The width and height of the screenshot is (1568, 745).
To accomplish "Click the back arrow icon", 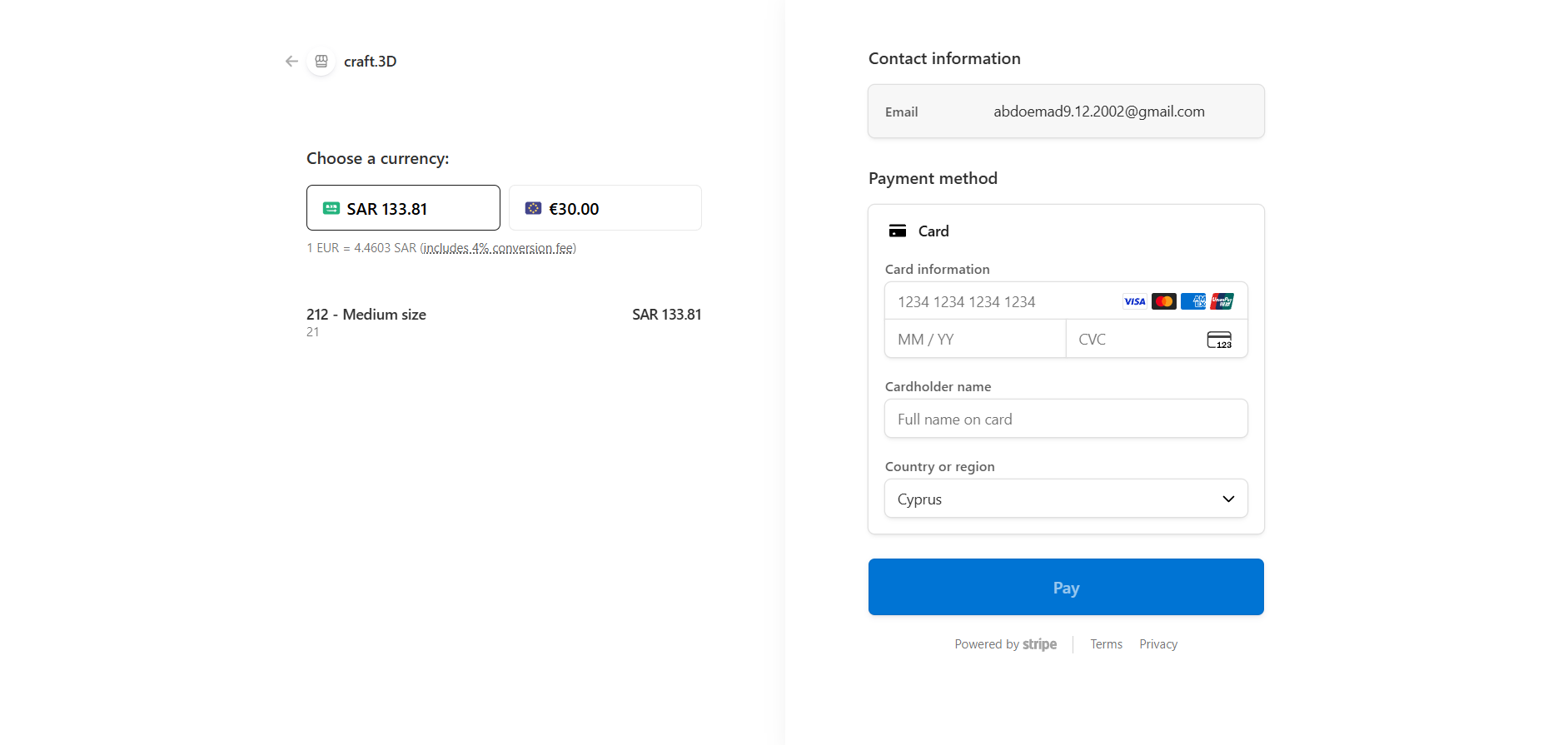I will [291, 61].
